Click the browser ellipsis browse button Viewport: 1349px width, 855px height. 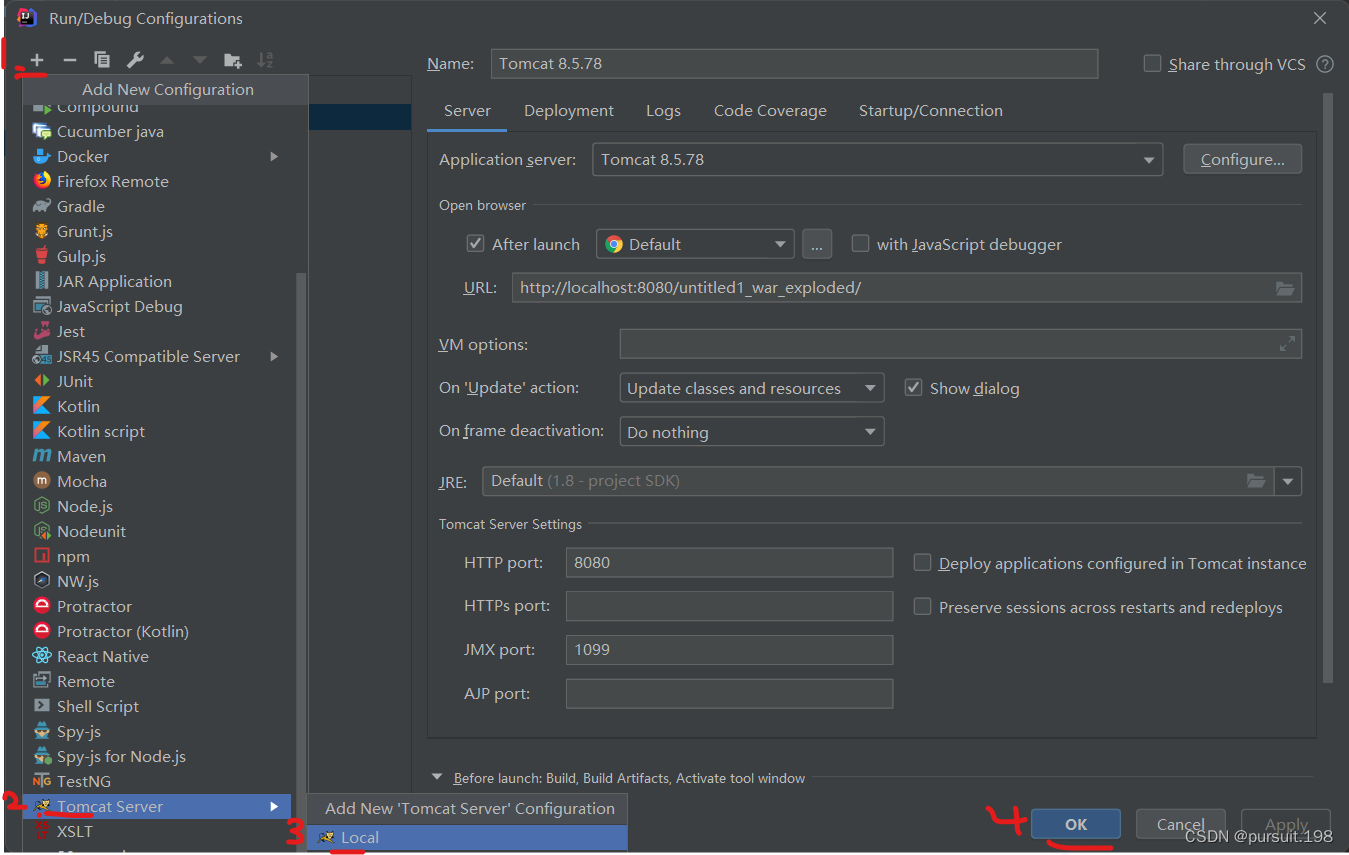click(x=817, y=244)
